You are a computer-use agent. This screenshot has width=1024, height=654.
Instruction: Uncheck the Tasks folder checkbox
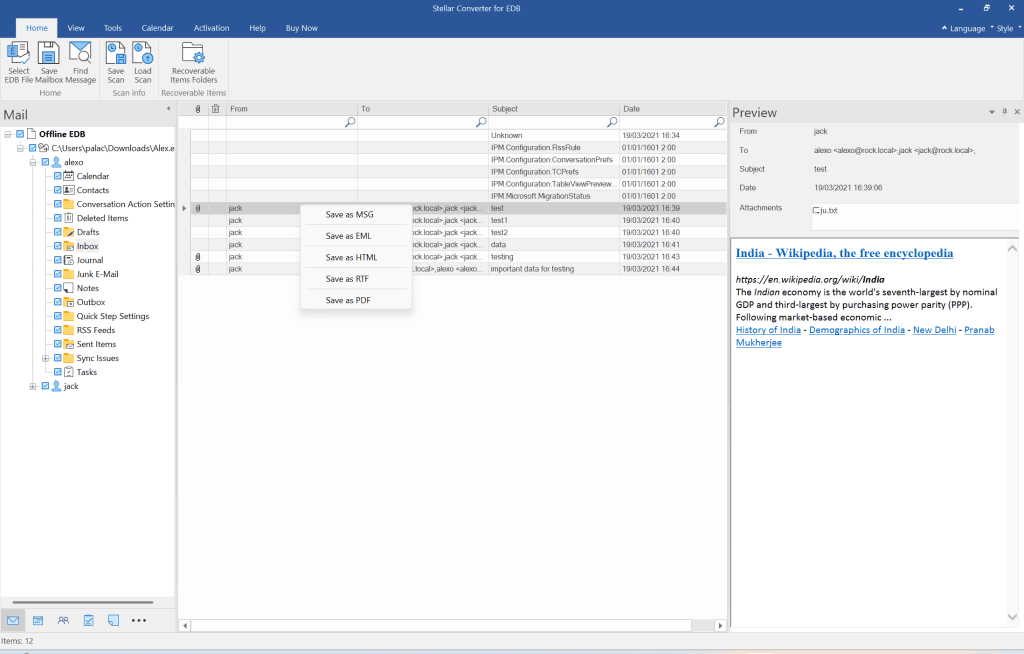tap(57, 372)
